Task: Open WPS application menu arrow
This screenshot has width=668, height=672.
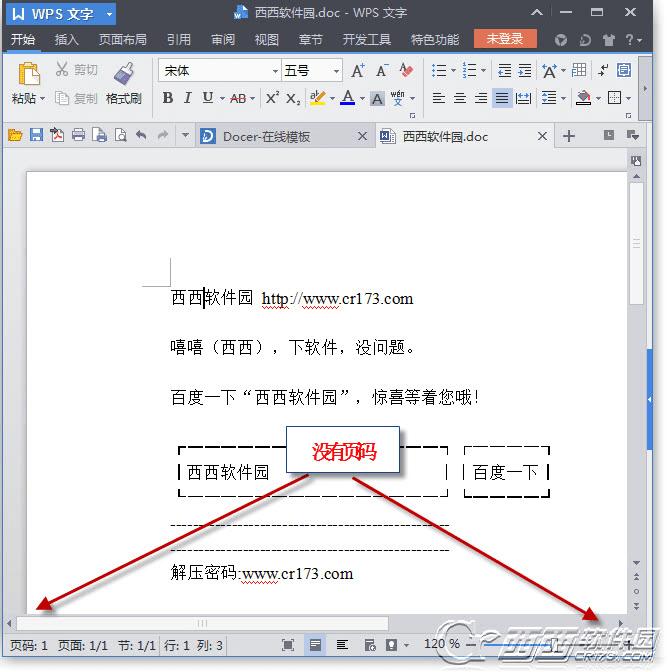Action: (x=110, y=14)
